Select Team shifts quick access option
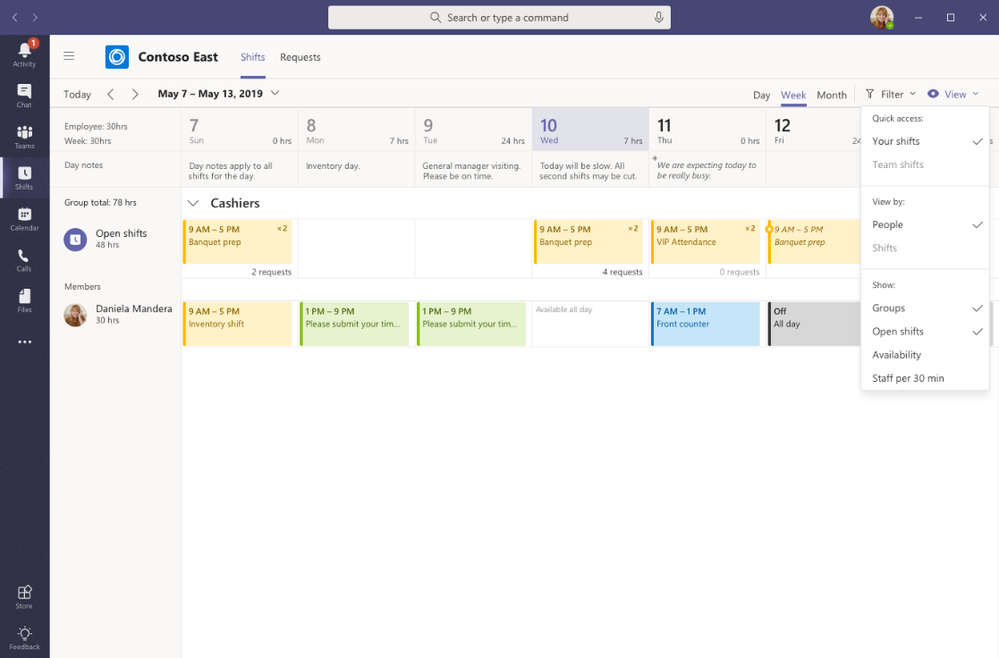Viewport: 999px width, 658px height. point(924,164)
